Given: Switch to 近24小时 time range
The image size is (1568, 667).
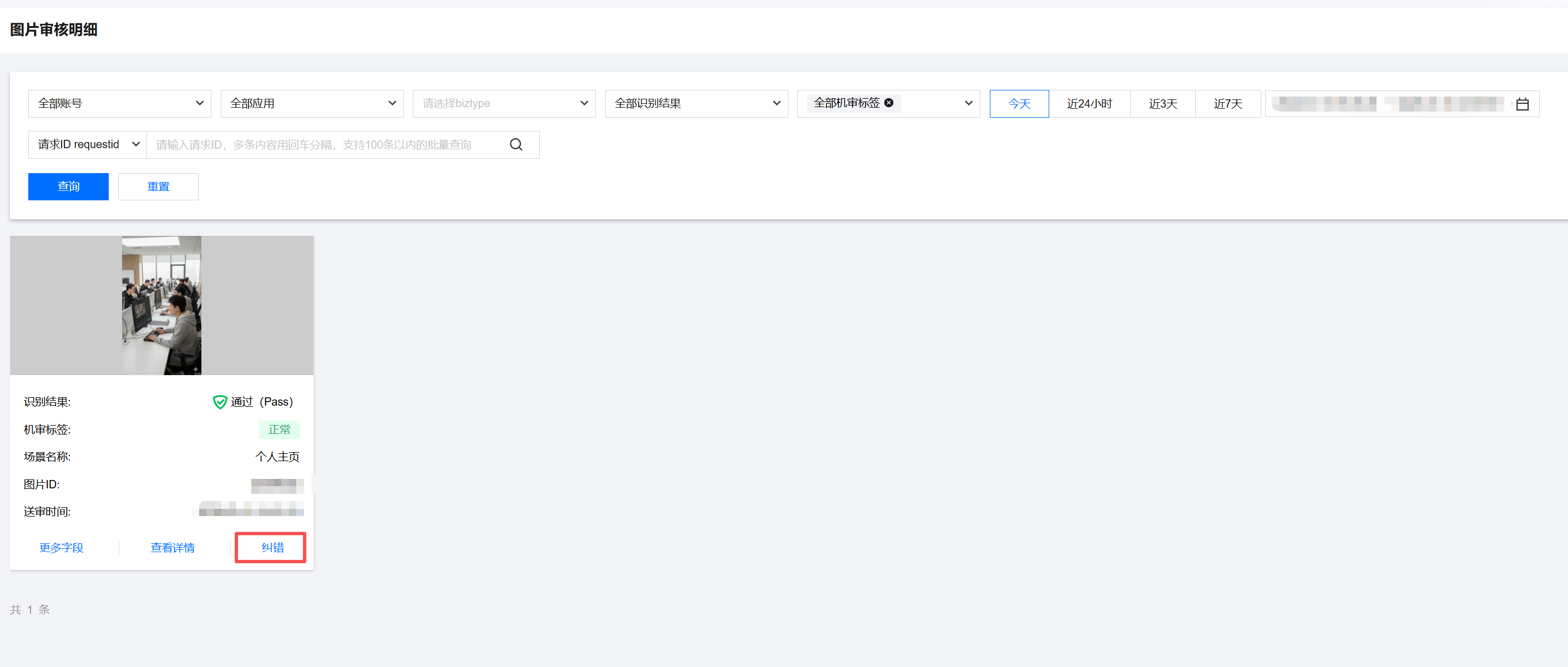Looking at the screenshot, I should (x=1089, y=103).
